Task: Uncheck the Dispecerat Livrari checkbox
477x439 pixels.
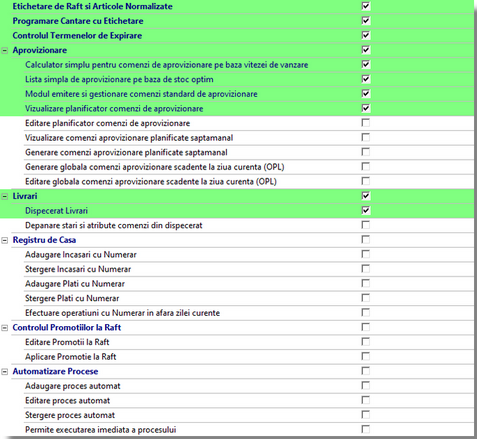Action: 366,210
